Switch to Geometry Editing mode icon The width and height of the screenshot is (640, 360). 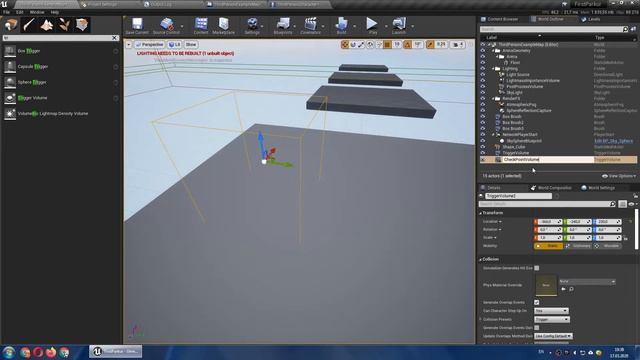pos(82,25)
